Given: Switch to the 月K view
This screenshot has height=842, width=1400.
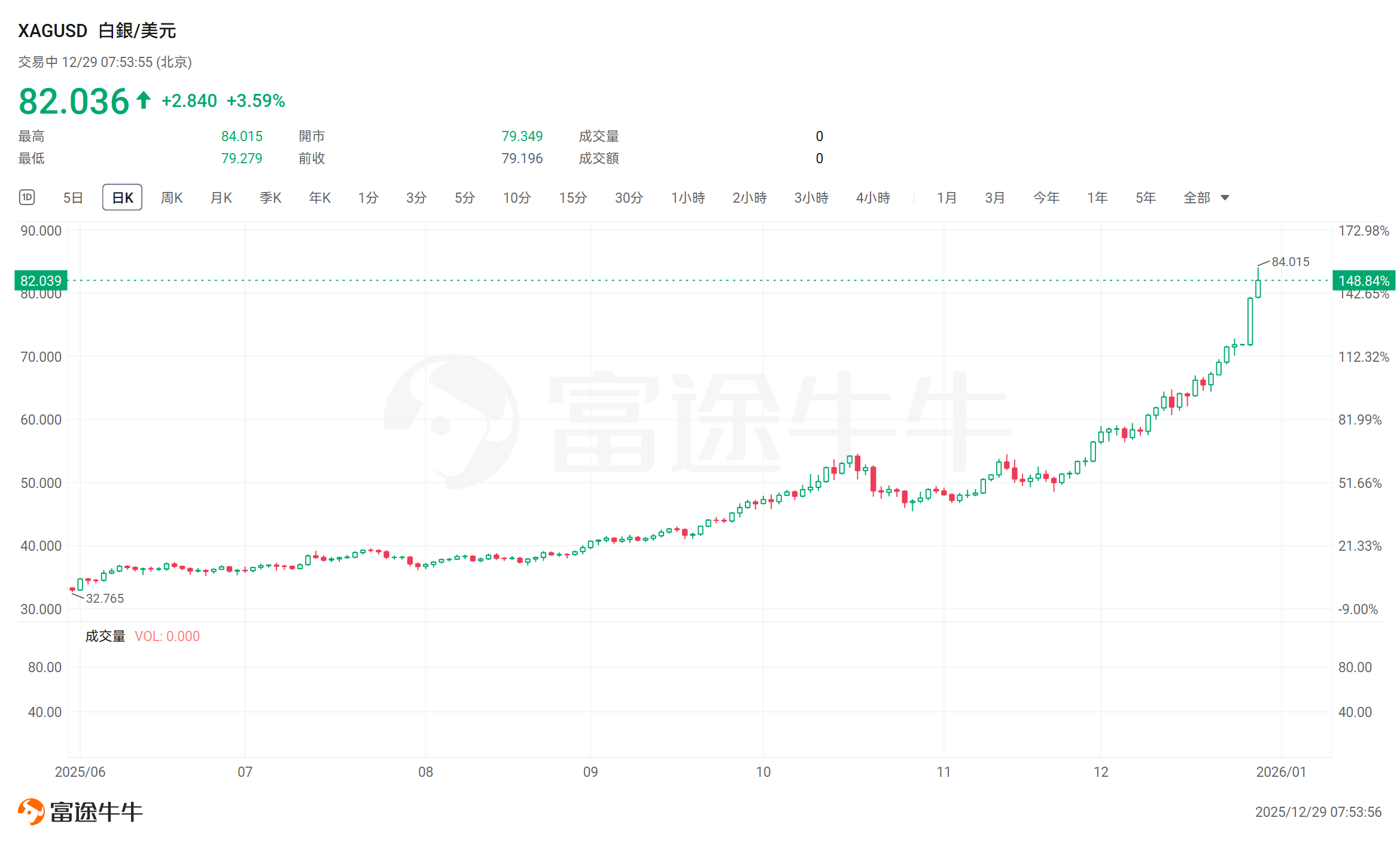Looking at the screenshot, I should tap(221, 197).
